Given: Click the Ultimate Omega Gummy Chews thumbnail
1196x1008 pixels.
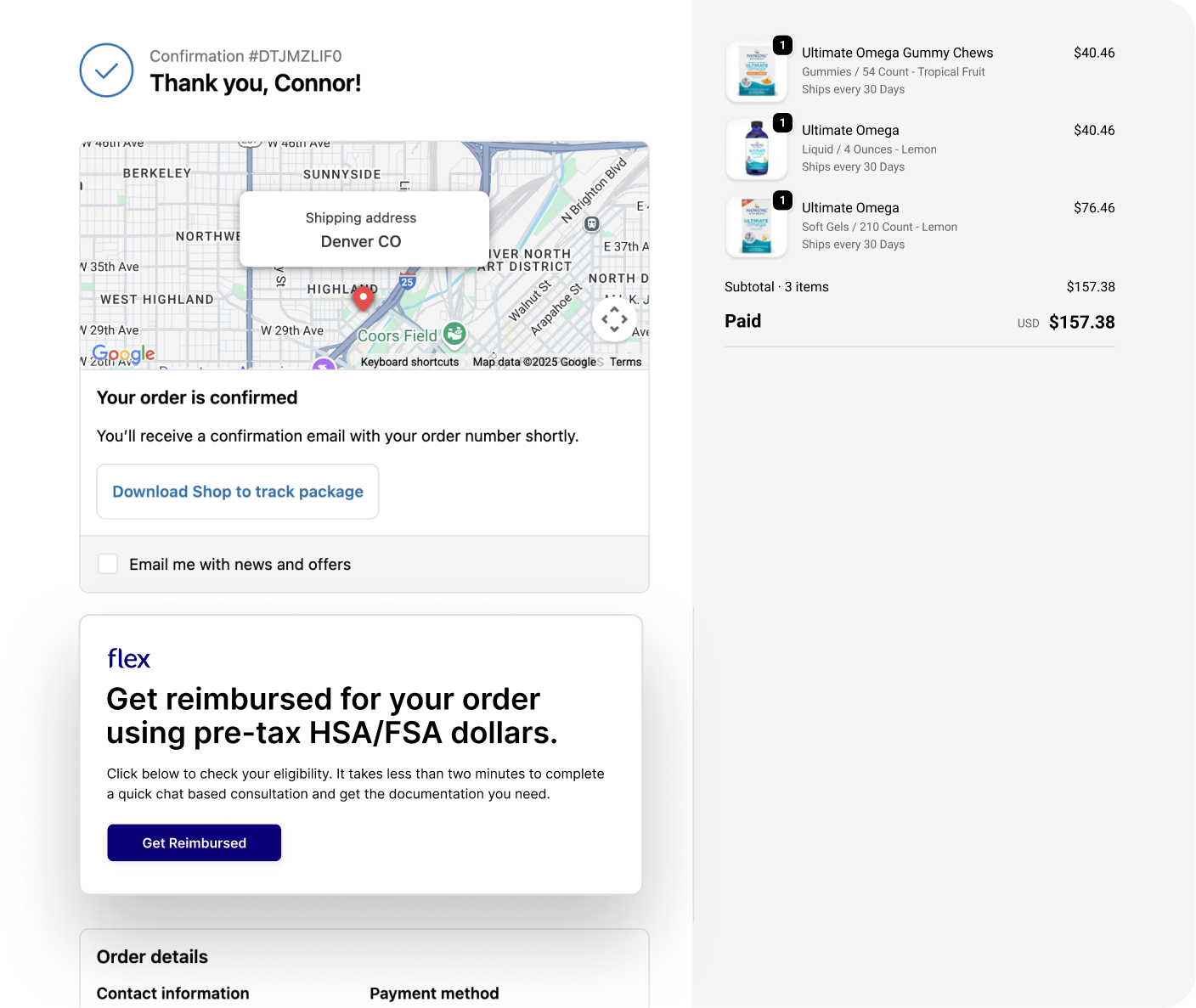Looking at the screenshot, I should [756, 72].
